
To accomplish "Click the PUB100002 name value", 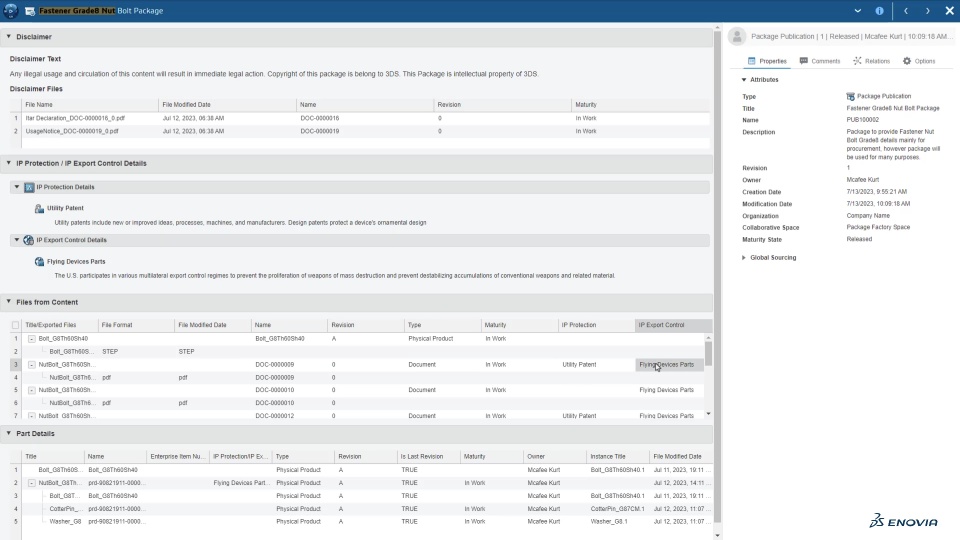I will pyautogui.click(x=862, y=120).
